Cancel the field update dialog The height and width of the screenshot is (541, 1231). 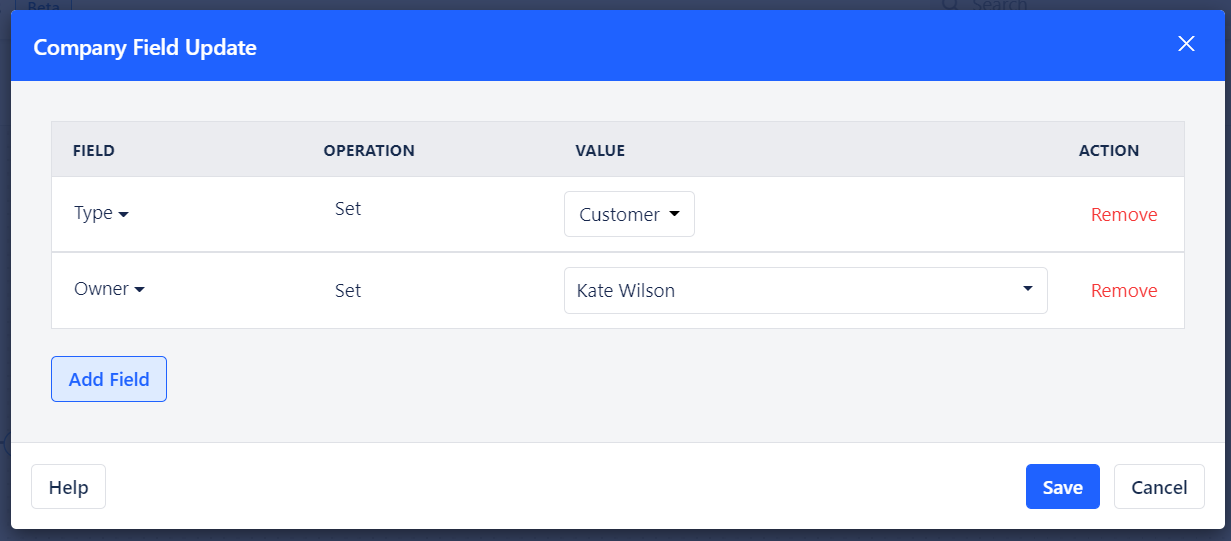click(1159, 487)
